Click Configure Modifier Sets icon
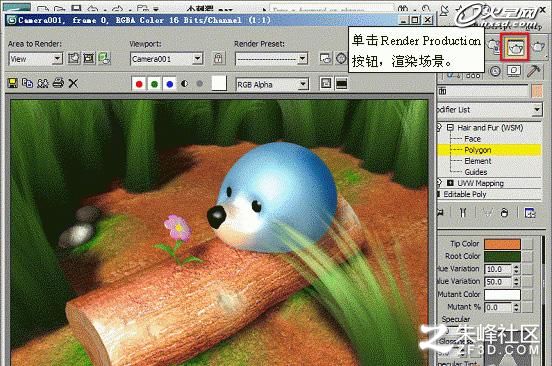The height and width of the screenshot is (366, 552). click(x=529, y=213)
